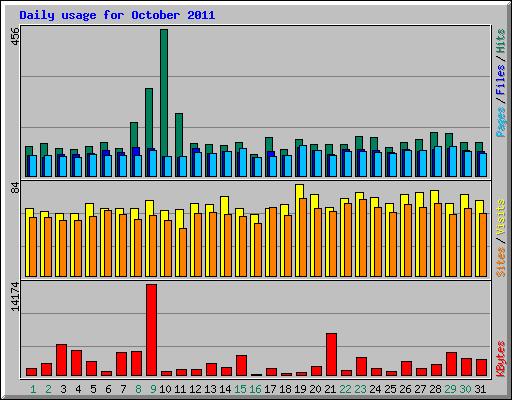Select the red KBytes bar for day 21
The width and height of the screenshot is (512, 400).
coord(331,354)
